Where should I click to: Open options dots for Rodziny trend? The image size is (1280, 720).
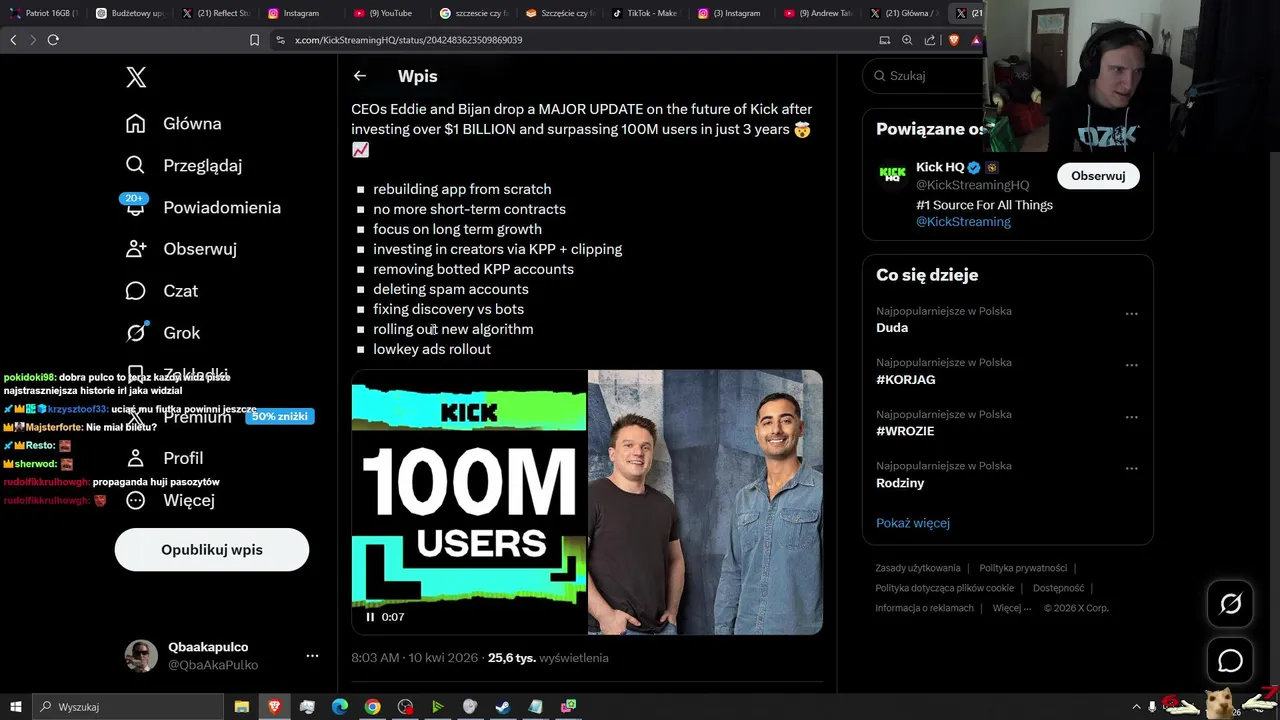[x=1132, y=468]
